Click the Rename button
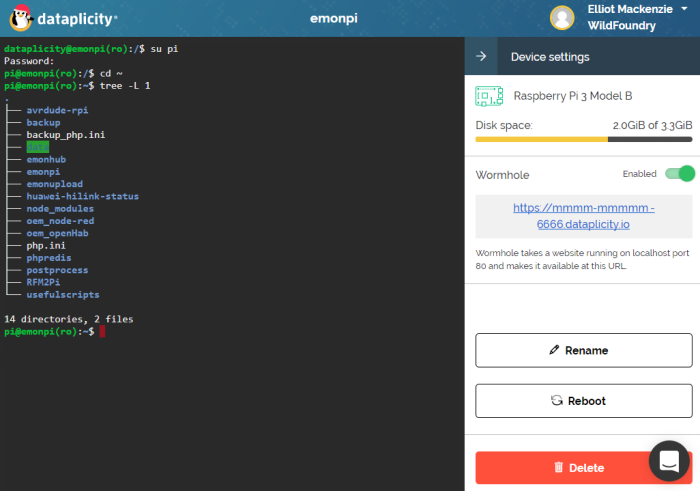Viewport: 700px width, 491px height. click(583, 350)
